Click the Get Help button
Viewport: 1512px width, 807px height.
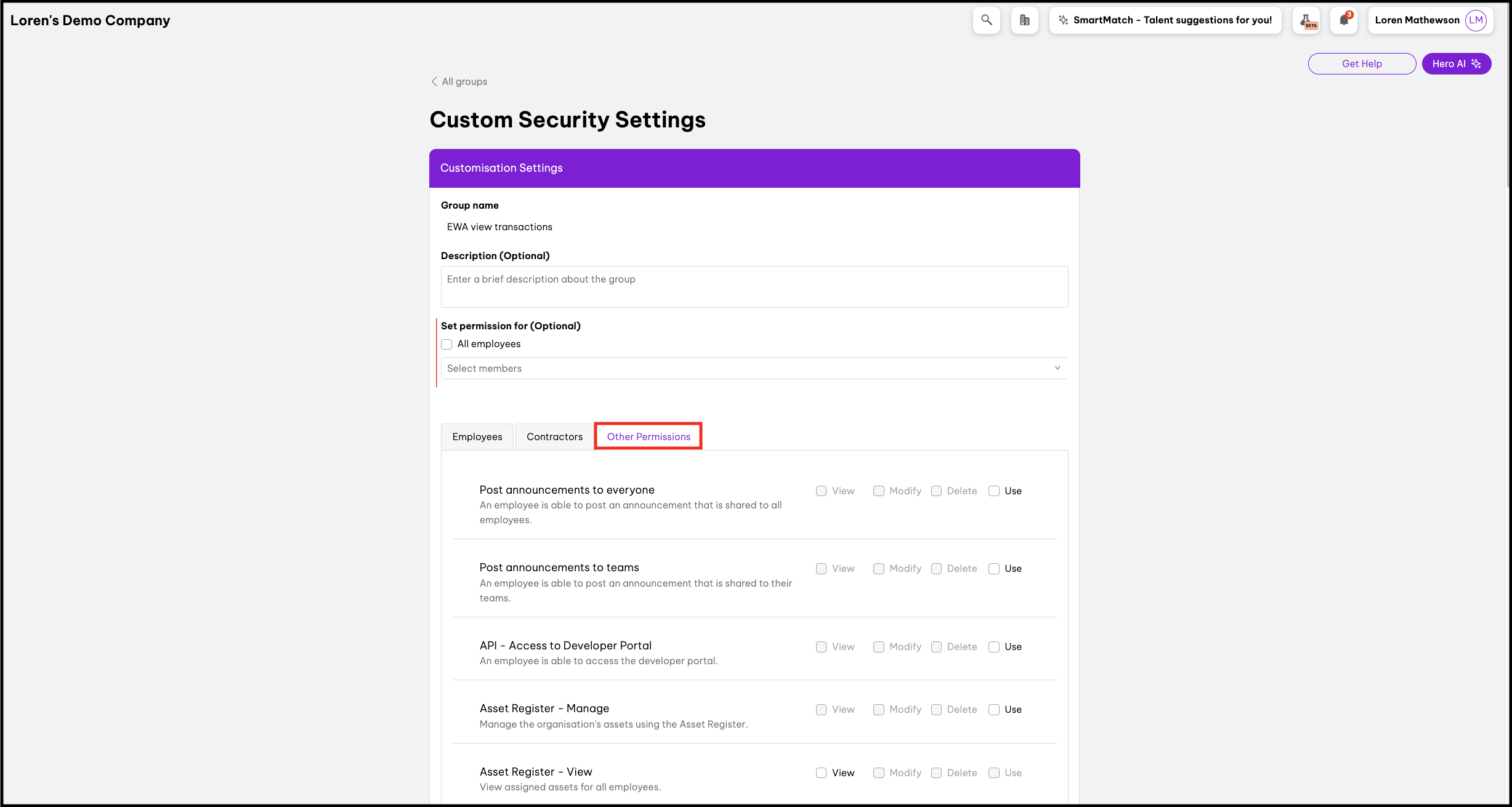1361,63
